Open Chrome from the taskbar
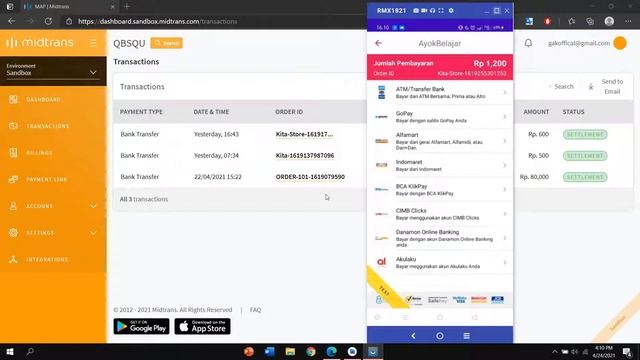 (x=311, y=351)
